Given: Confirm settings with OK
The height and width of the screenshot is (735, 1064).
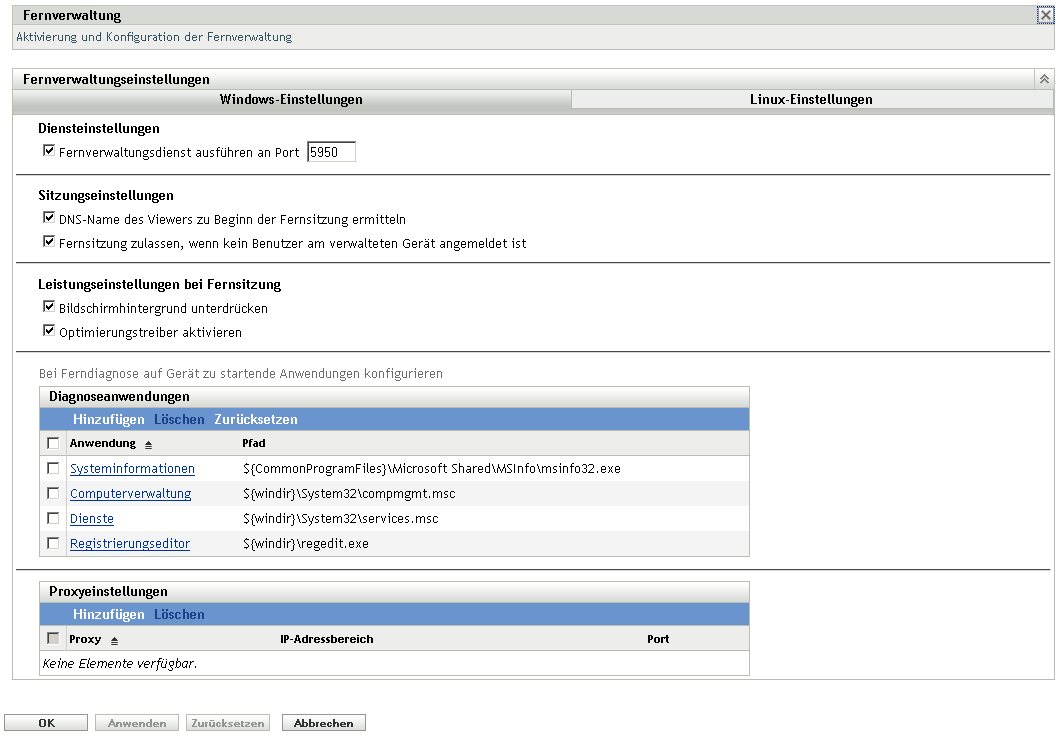Looking at the screenshot, I should click(46, 722).
